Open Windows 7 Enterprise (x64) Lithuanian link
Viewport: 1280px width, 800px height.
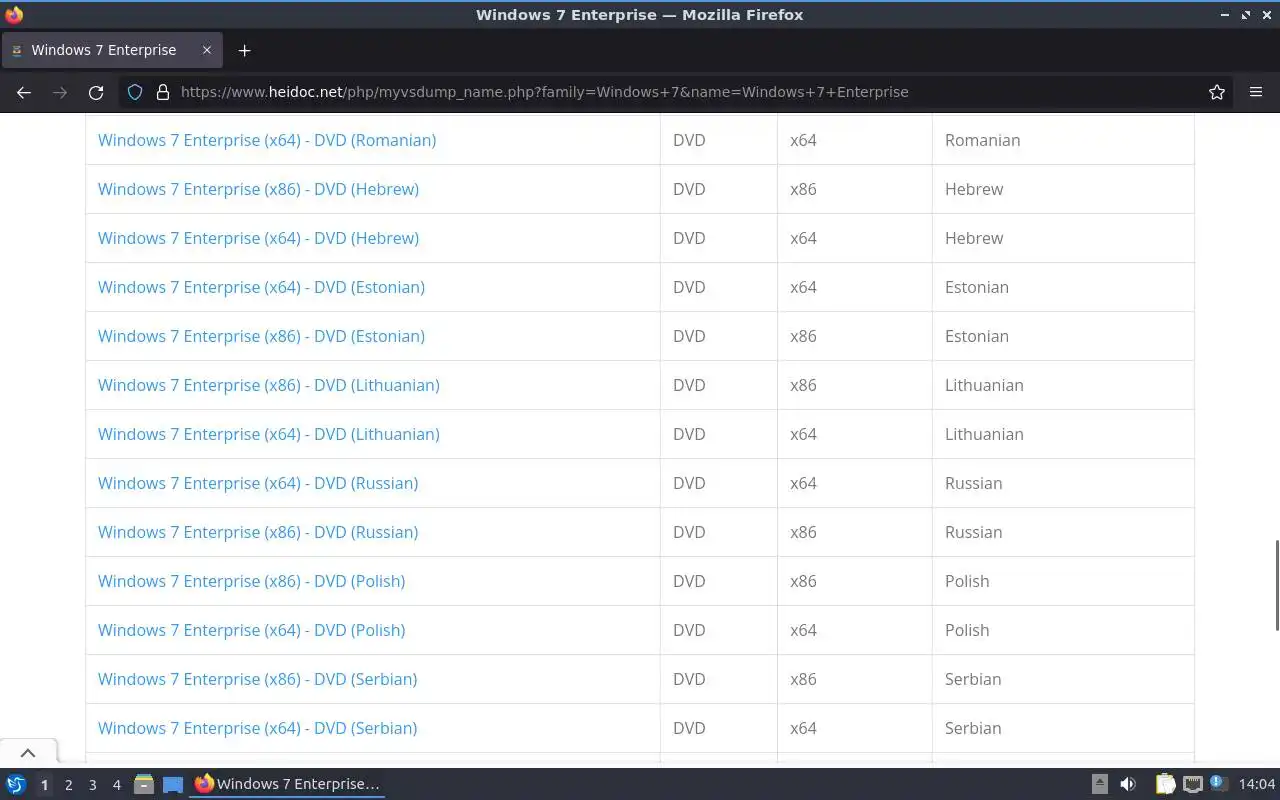coord(269,434)
